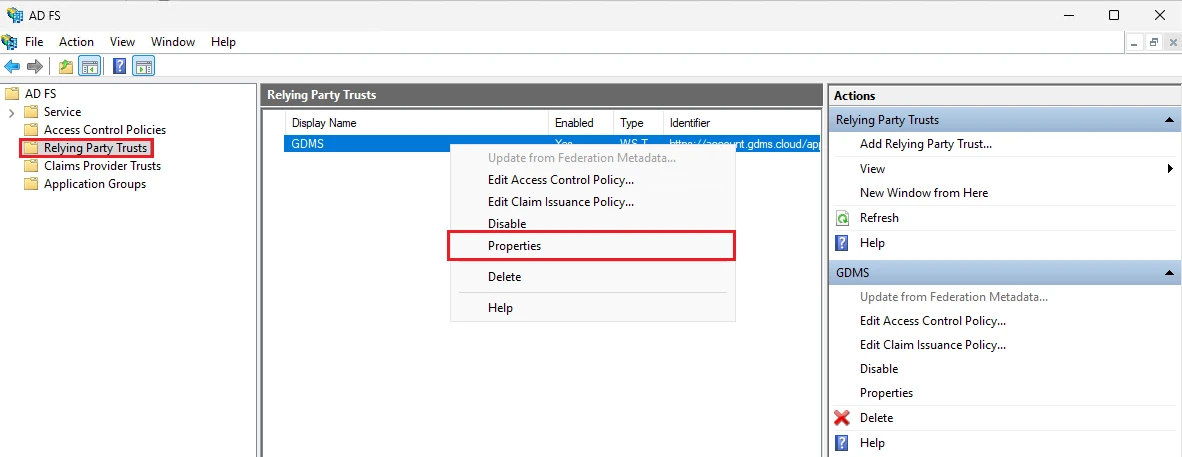Sort by the Display Name column header
Screen dimensions: 1182x457
click(x=417, y=123)
